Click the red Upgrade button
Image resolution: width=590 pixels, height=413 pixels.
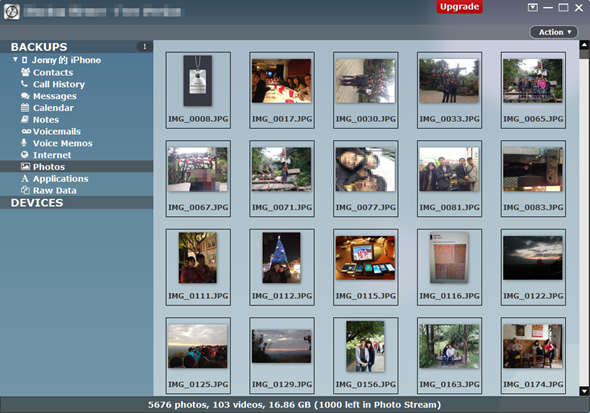[x=459, y=7]
